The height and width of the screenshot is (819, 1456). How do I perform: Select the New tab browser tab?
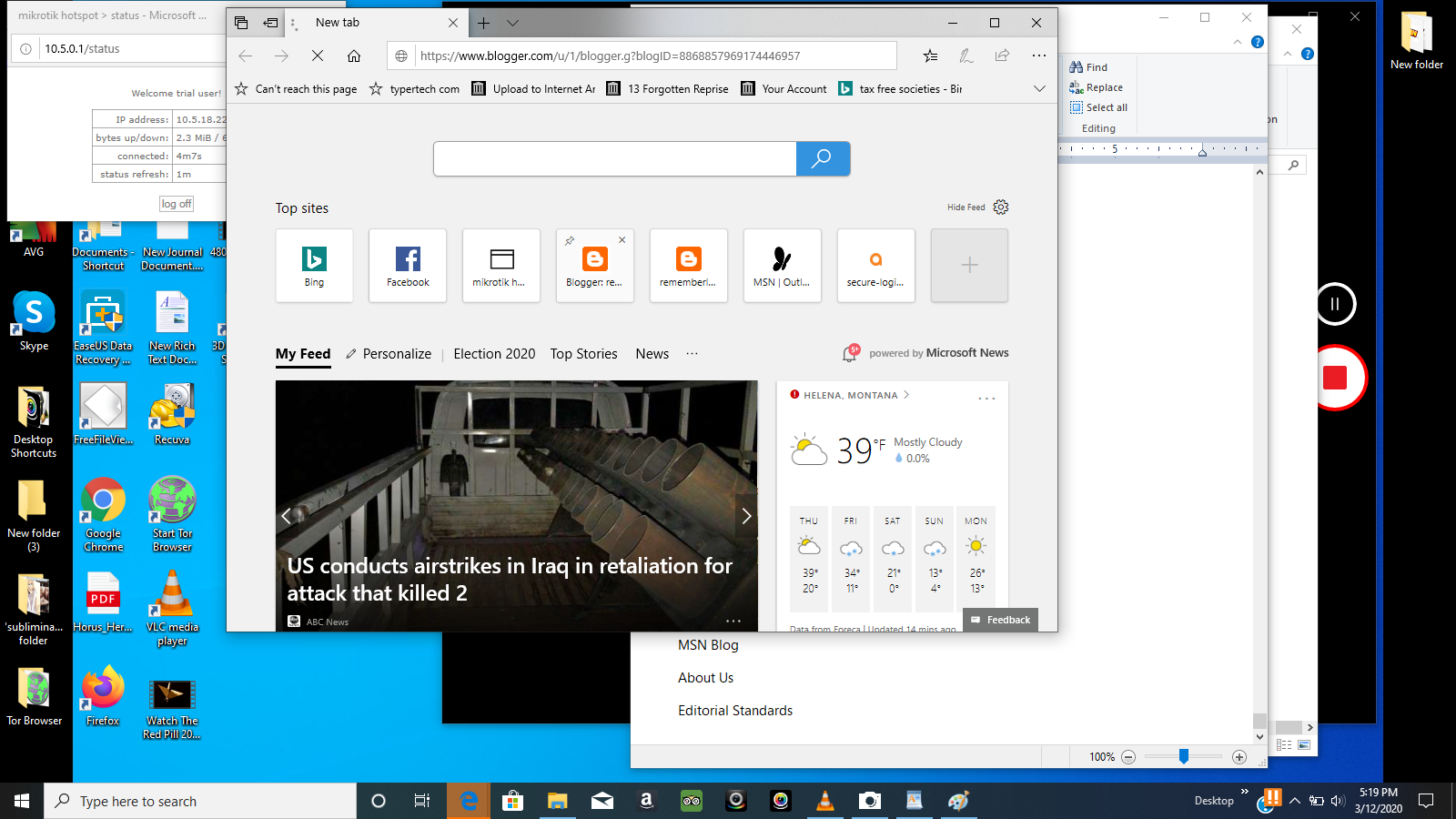(375, 23)
